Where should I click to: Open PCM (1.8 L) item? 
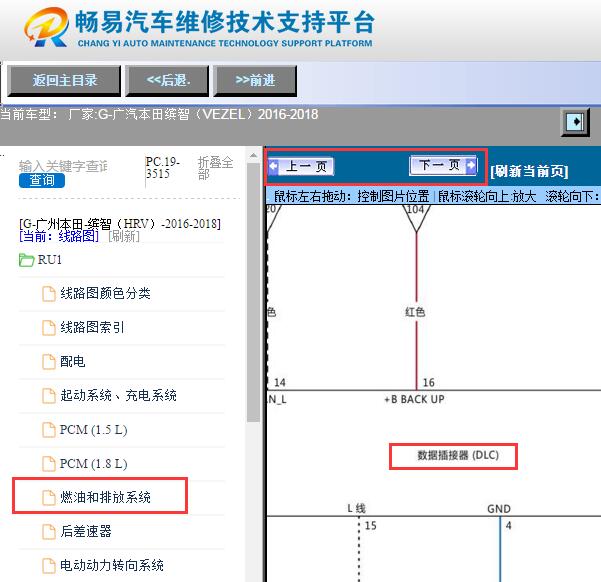[93, 464]
